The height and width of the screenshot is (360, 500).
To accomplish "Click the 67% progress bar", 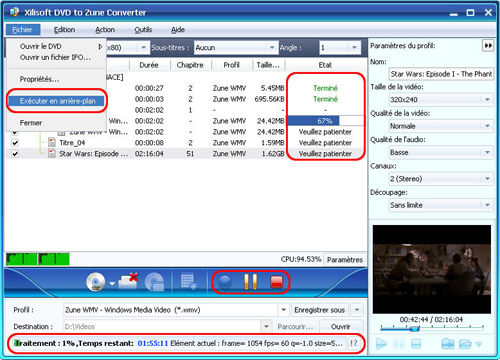I will (325, 121).
